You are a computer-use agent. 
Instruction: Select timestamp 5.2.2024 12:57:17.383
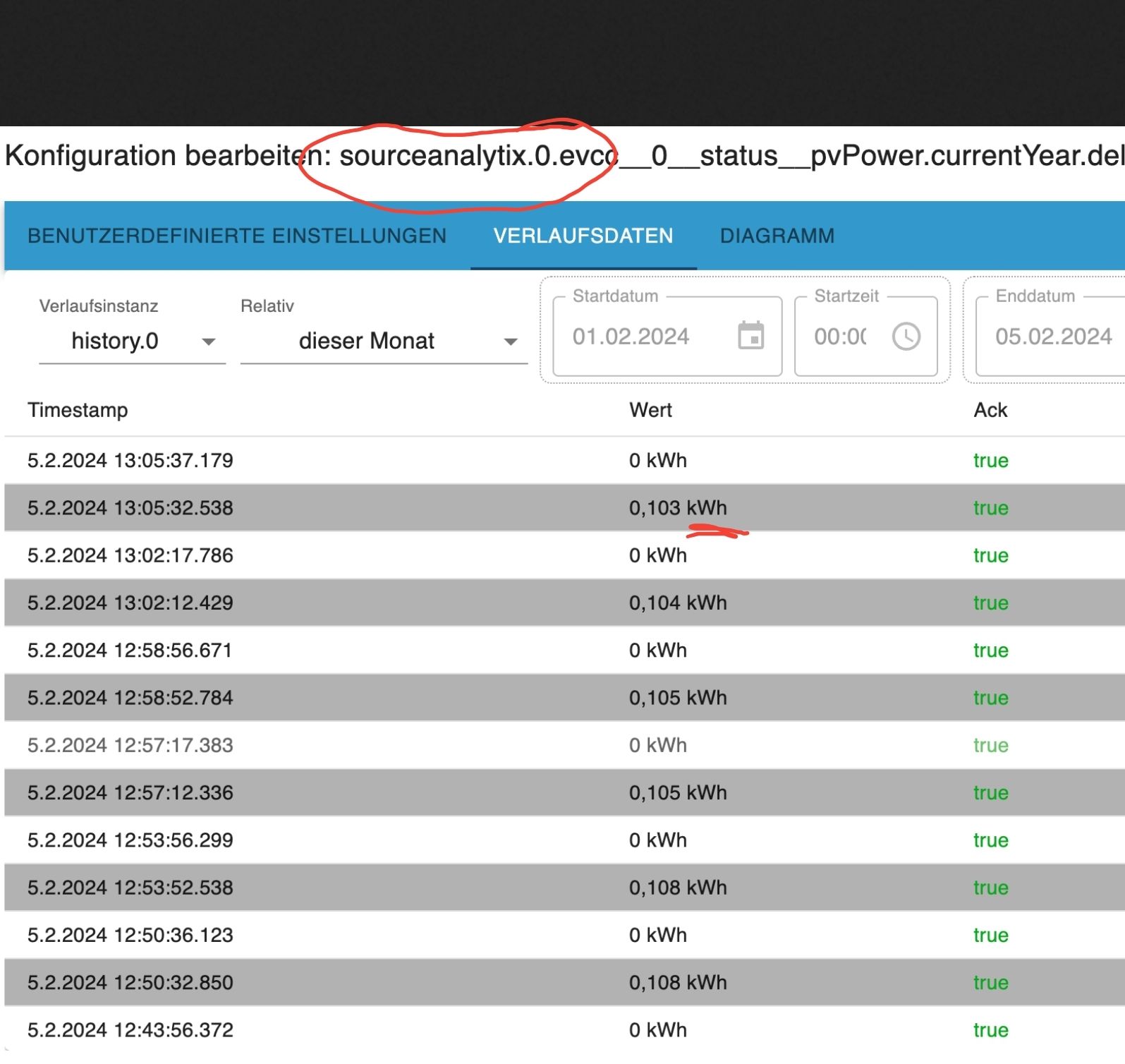pyautogui.click(x=130, y=745)
